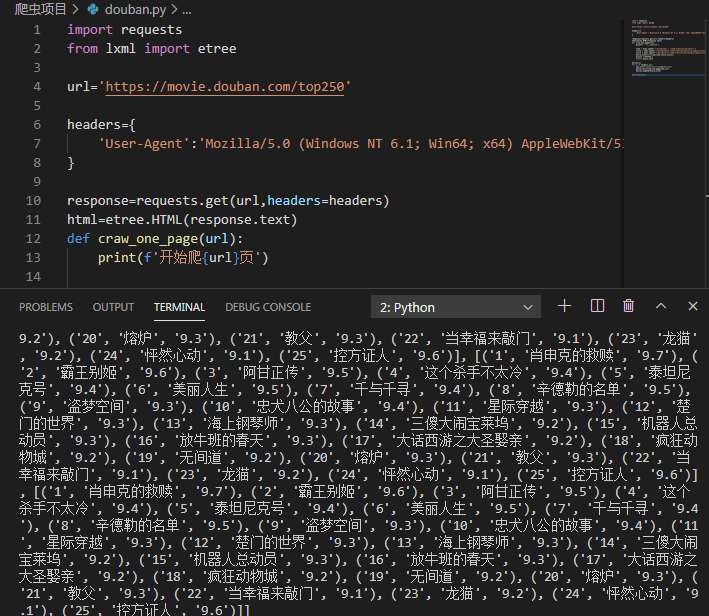Kill terminal with trash icon

(x=629, y=306)
